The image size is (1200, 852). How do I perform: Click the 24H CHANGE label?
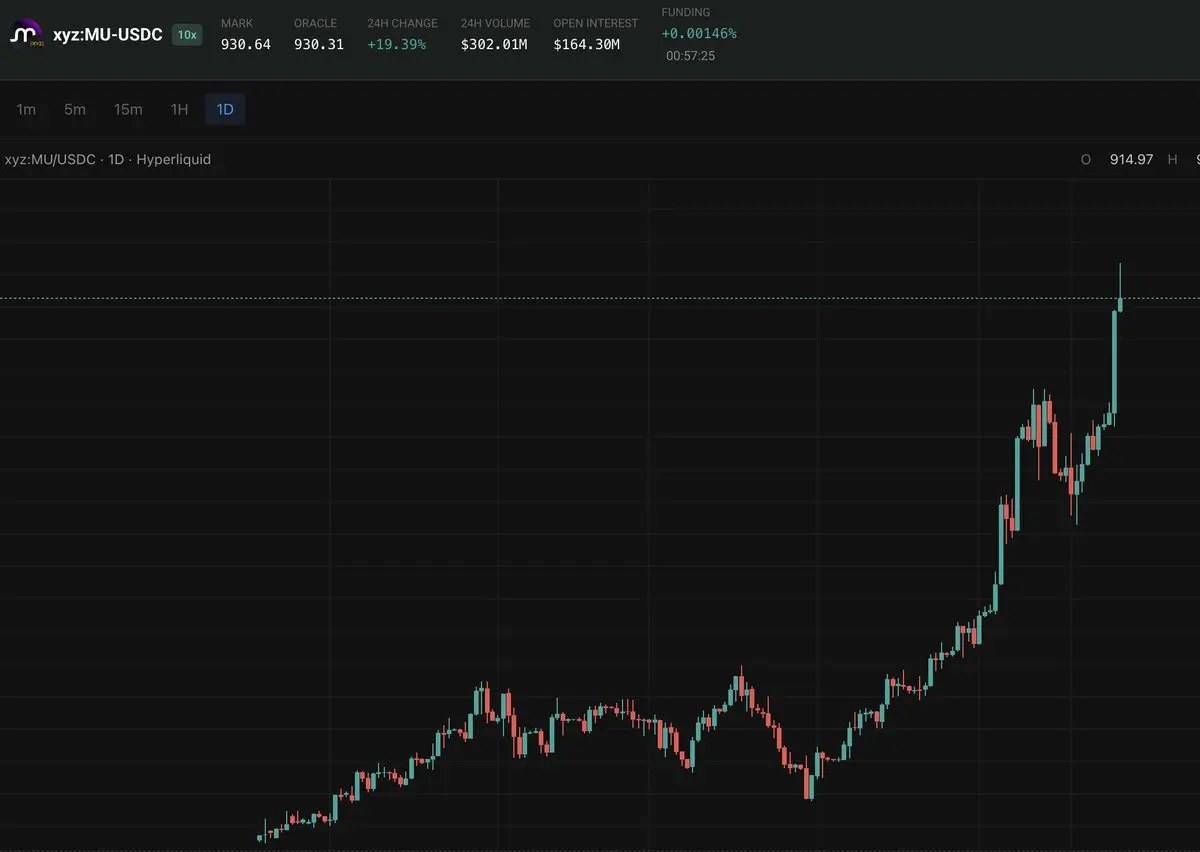tap(402, 23)
